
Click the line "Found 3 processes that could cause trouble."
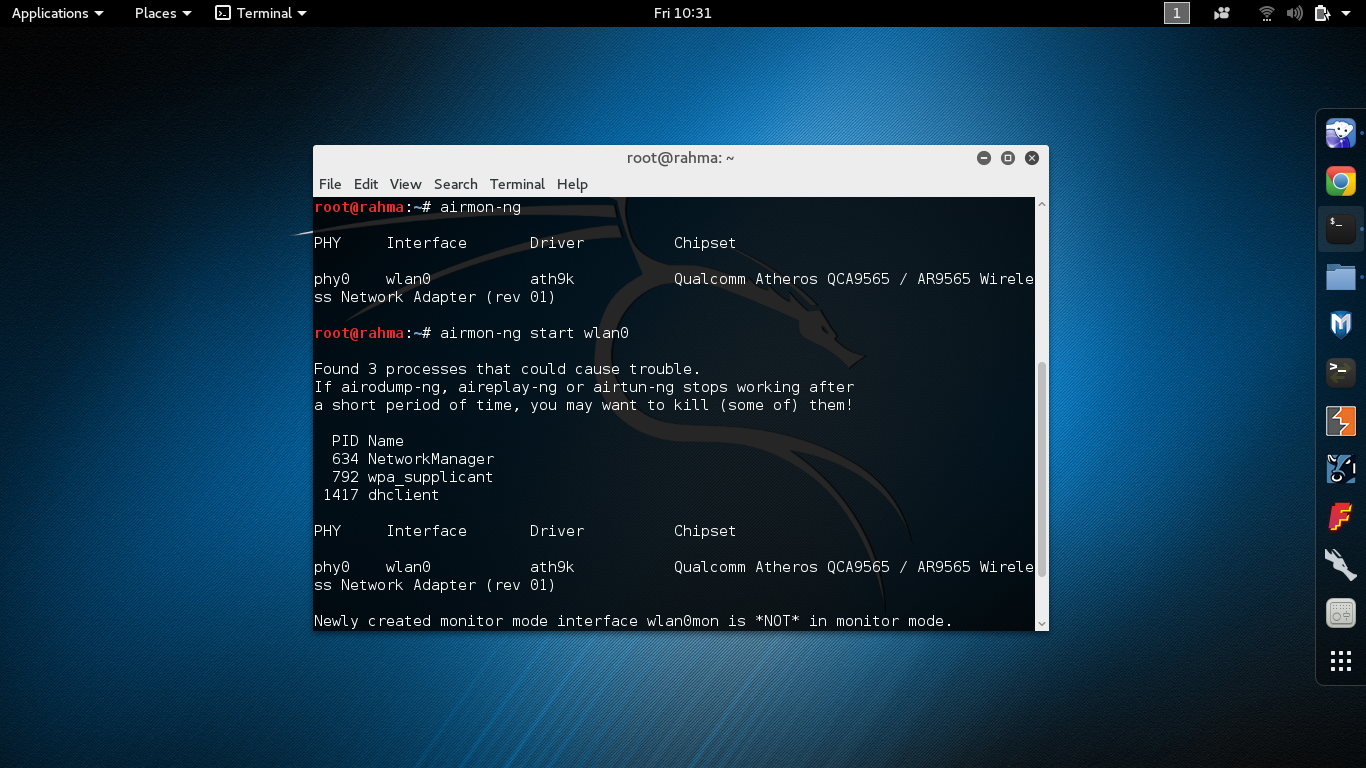[x=507, y=369]
